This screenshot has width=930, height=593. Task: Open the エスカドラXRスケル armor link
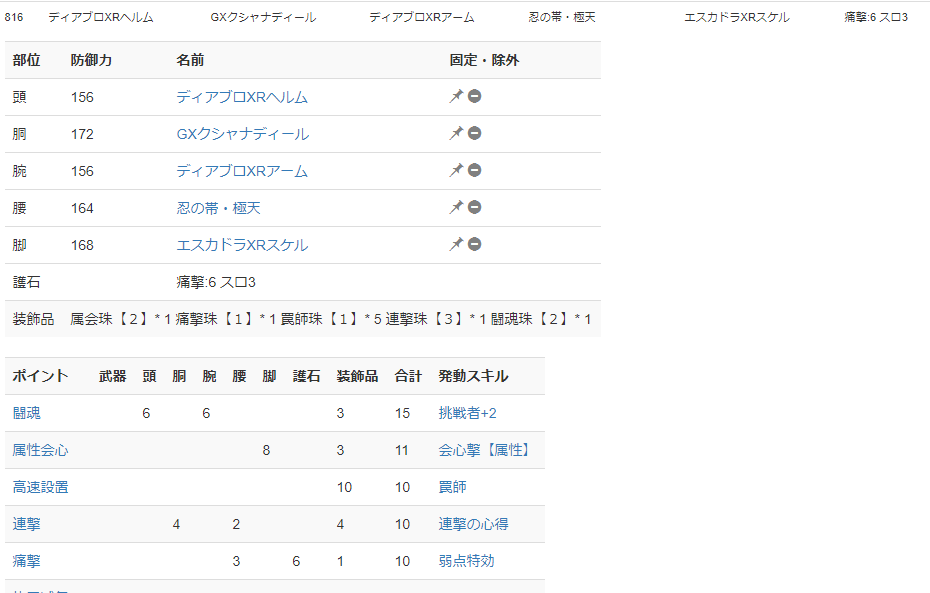click(242, 245)
